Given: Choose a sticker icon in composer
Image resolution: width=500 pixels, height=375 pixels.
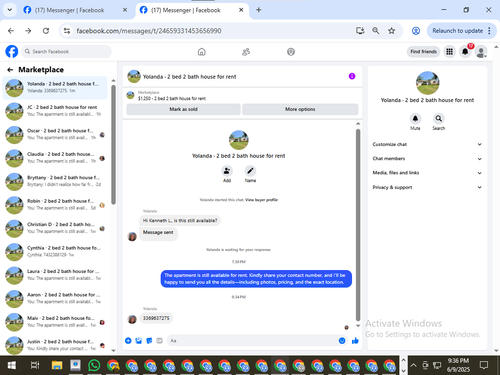Looking at the screenshot, I should pyautogui.click(x=149, y=341).
